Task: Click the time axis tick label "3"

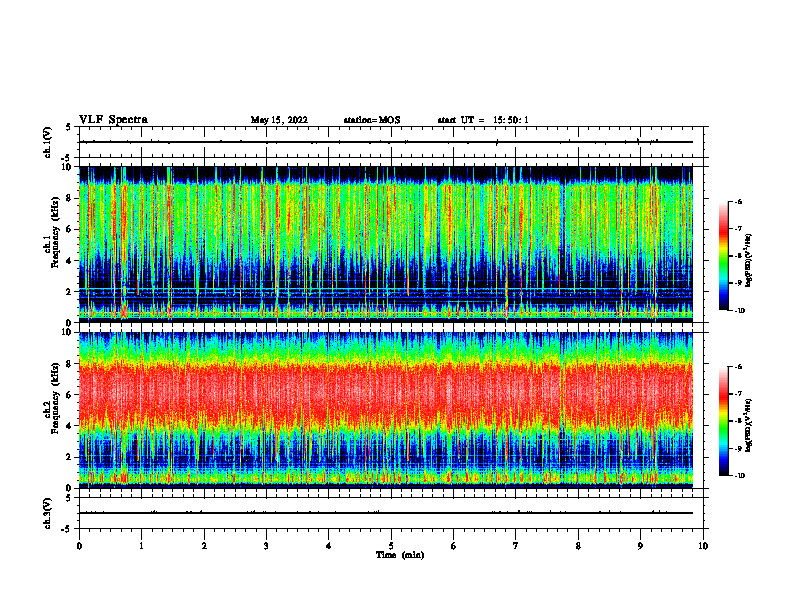Action: [x=266, y=546]
